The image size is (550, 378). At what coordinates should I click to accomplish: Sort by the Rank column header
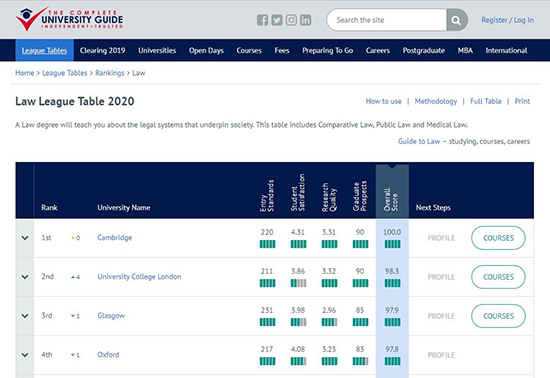[x=49, y=208]
